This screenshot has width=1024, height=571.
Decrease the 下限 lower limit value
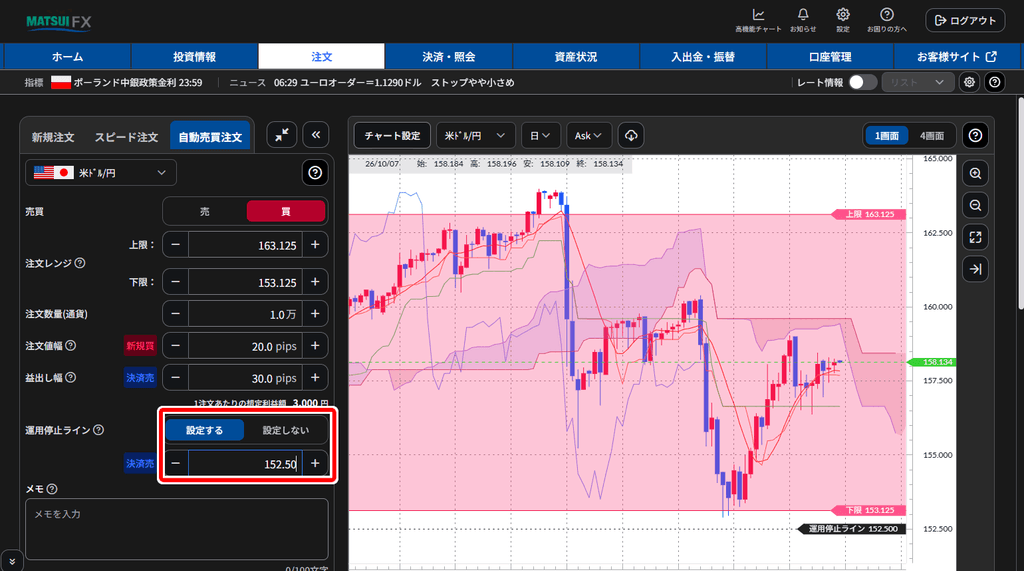click(176, 282)
